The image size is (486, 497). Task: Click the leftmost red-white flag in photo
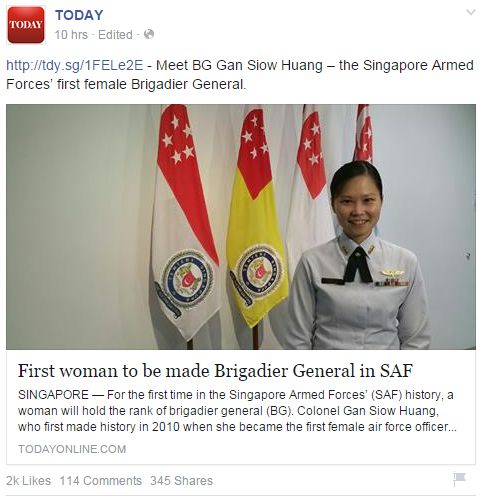(185, 222)
